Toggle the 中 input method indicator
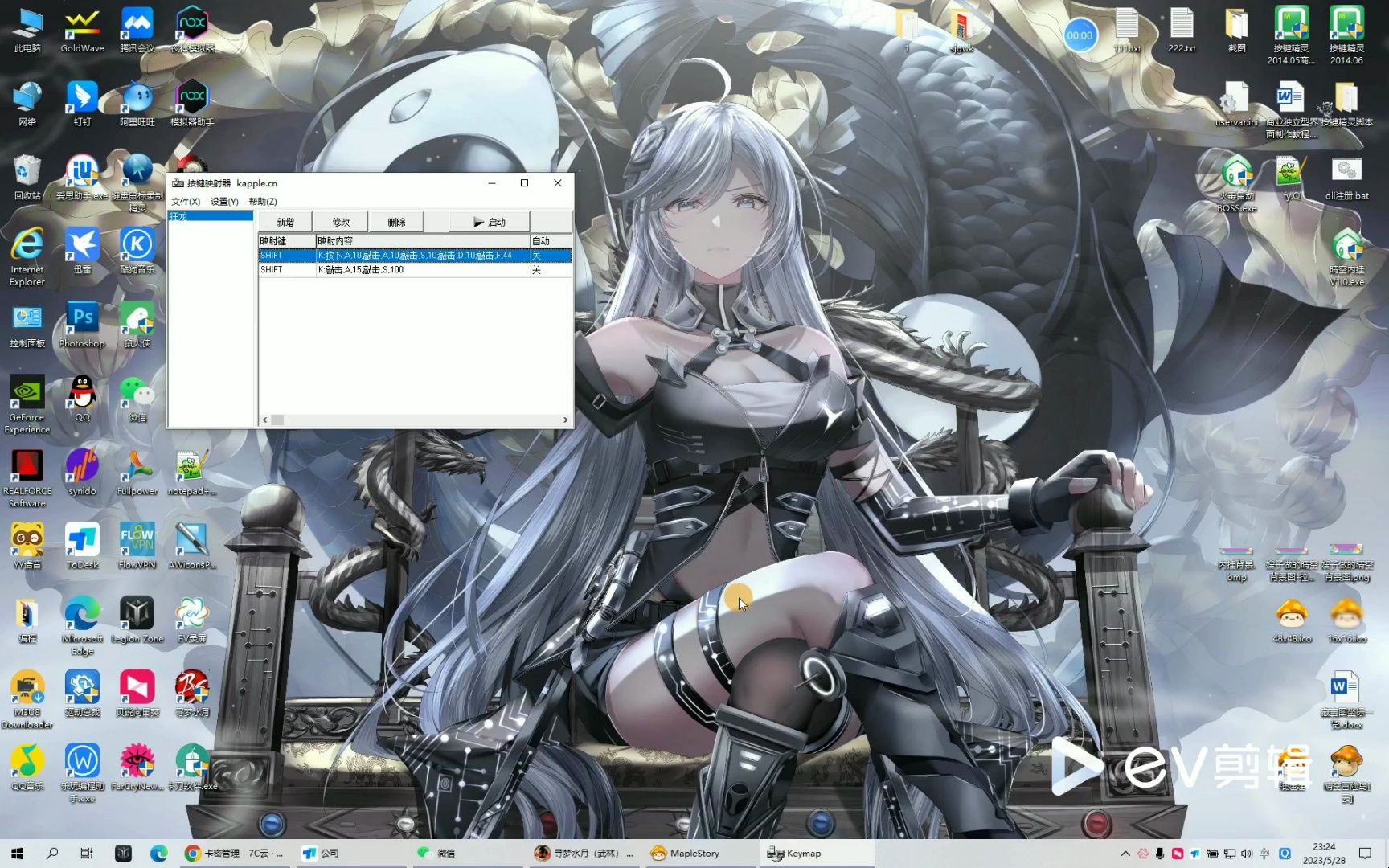 pos(1264,854)
